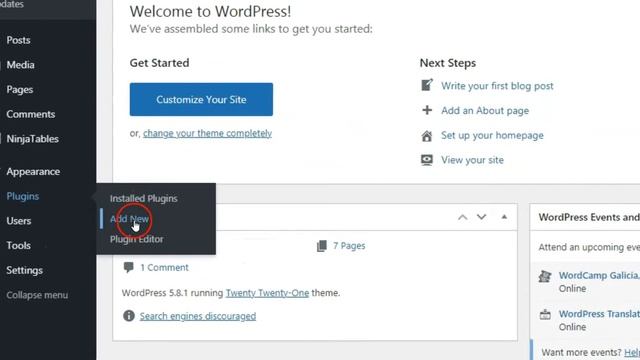Image resolution: width=640 pixels, height=360 pixels.
Task: Choose Installed Plugins from the flyout
Action: pos(144,198)
